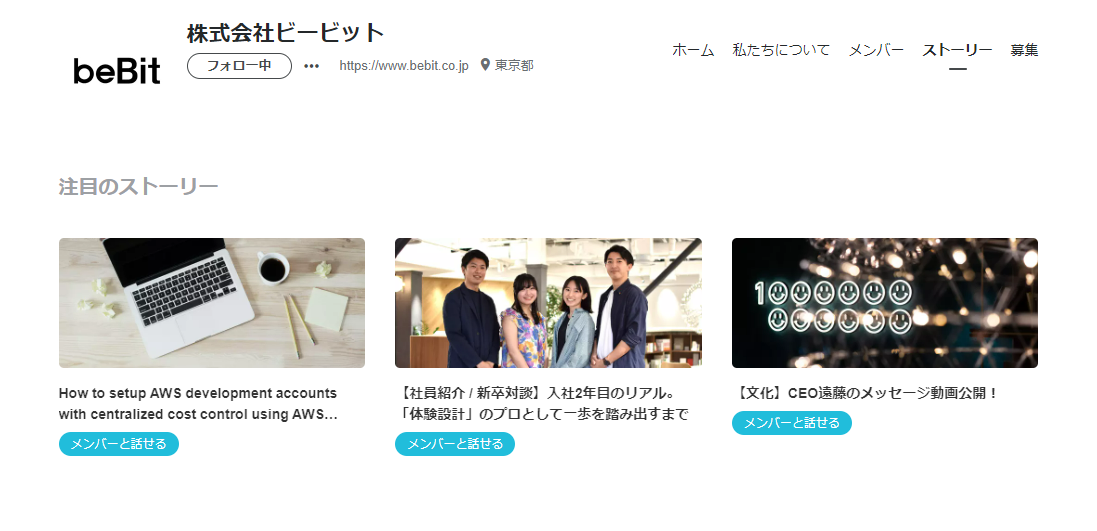Visit the https://www.bebit.co.jp link

(x=404, y=66)
